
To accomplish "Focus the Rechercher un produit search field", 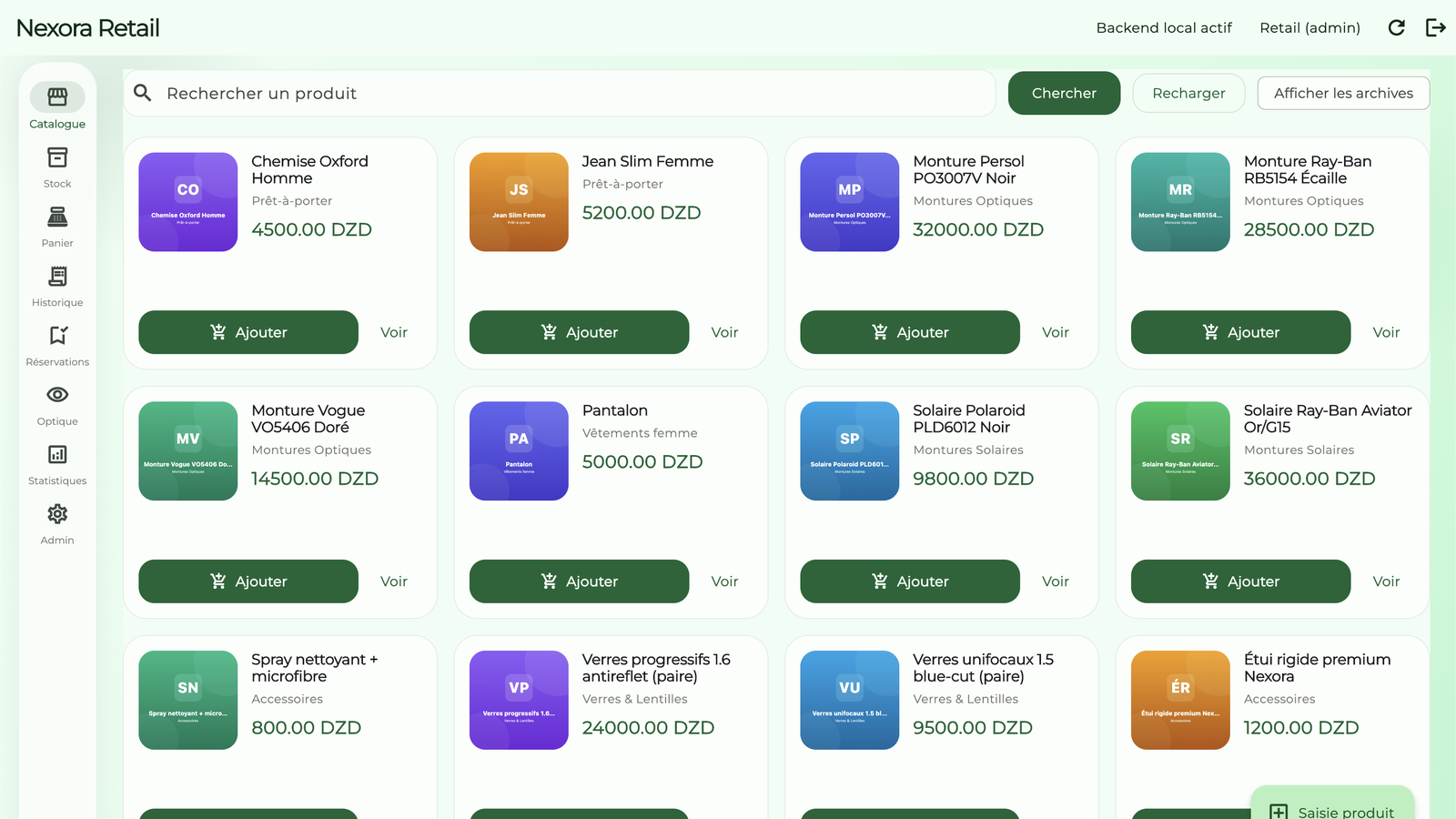I will click(x=560, y=93).
